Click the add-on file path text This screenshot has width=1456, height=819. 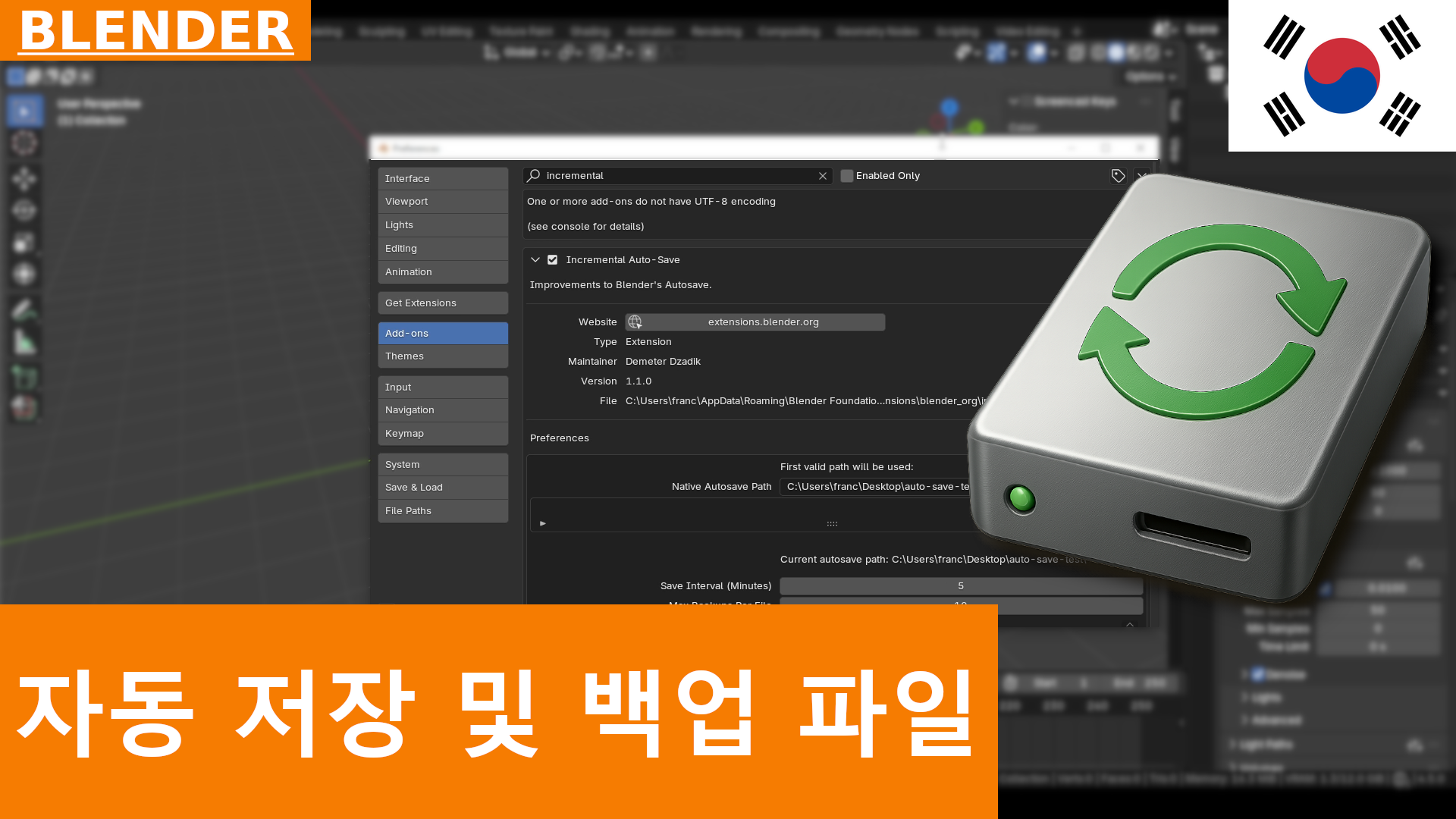coord(806,401)
